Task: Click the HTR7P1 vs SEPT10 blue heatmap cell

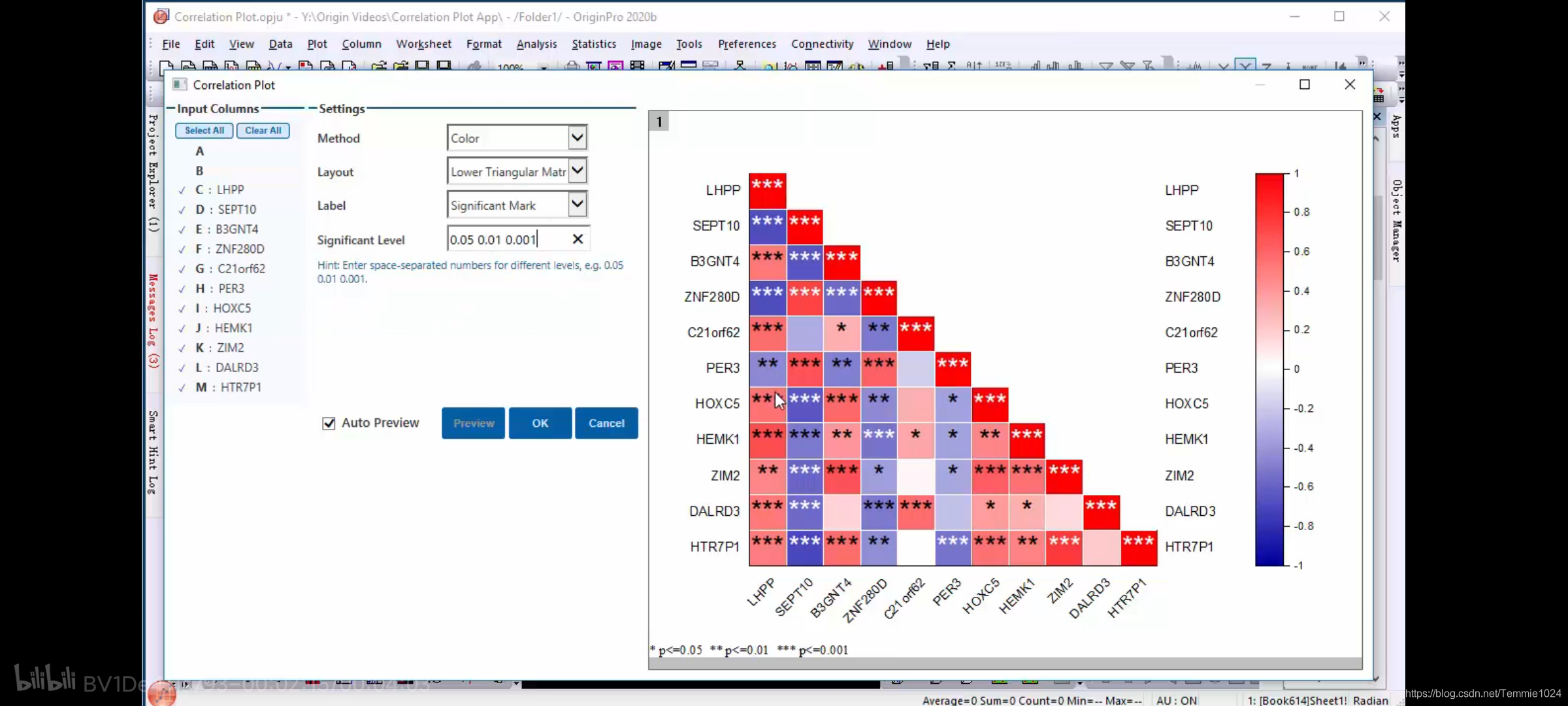Action: [805, 548]
